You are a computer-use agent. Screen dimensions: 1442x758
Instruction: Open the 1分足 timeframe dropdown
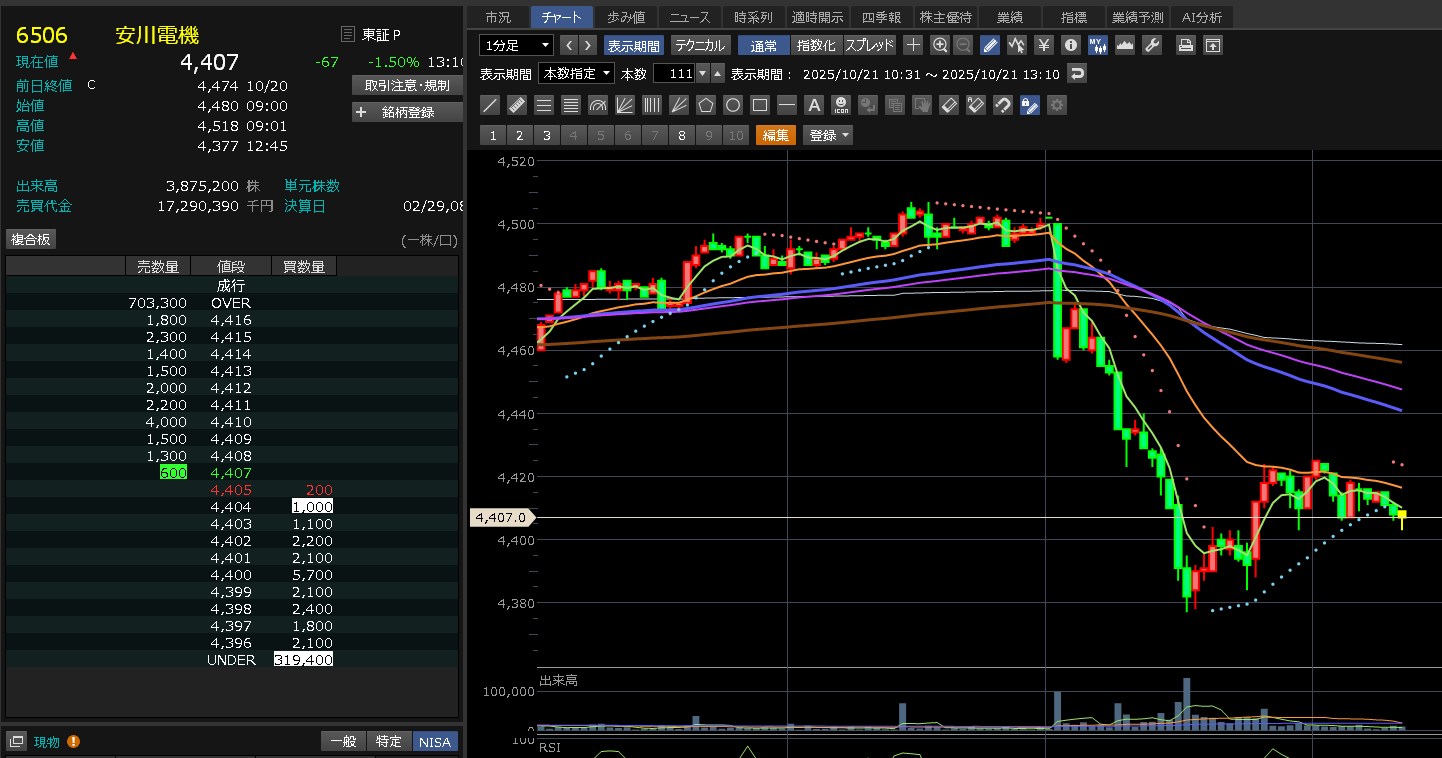coord(516,45)
